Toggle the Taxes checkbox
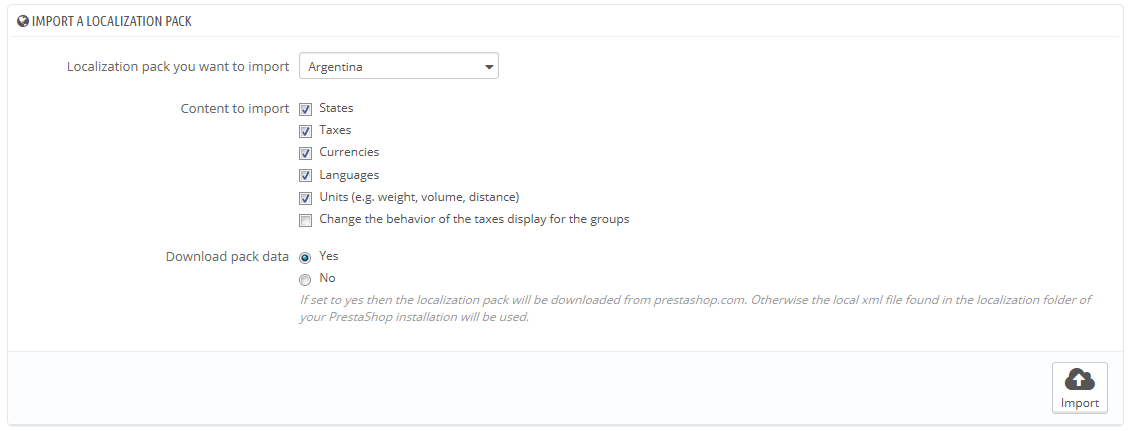This screenshot has width=1128, height=431. [306, 131]
